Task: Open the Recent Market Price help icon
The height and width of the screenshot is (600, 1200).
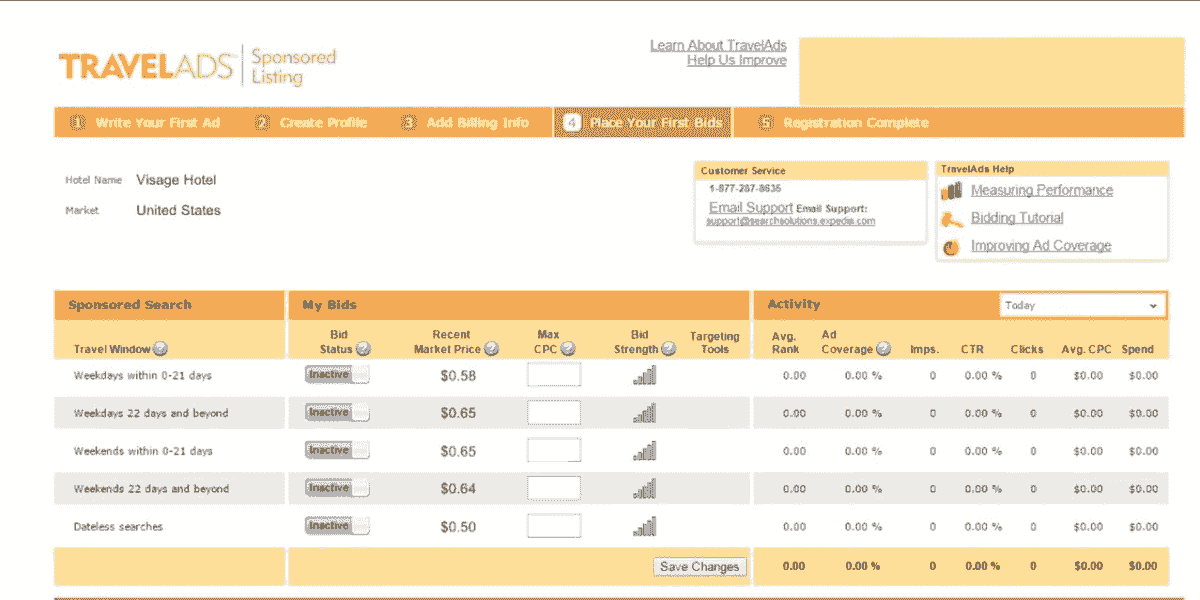Action: click(x=490, y=349)
